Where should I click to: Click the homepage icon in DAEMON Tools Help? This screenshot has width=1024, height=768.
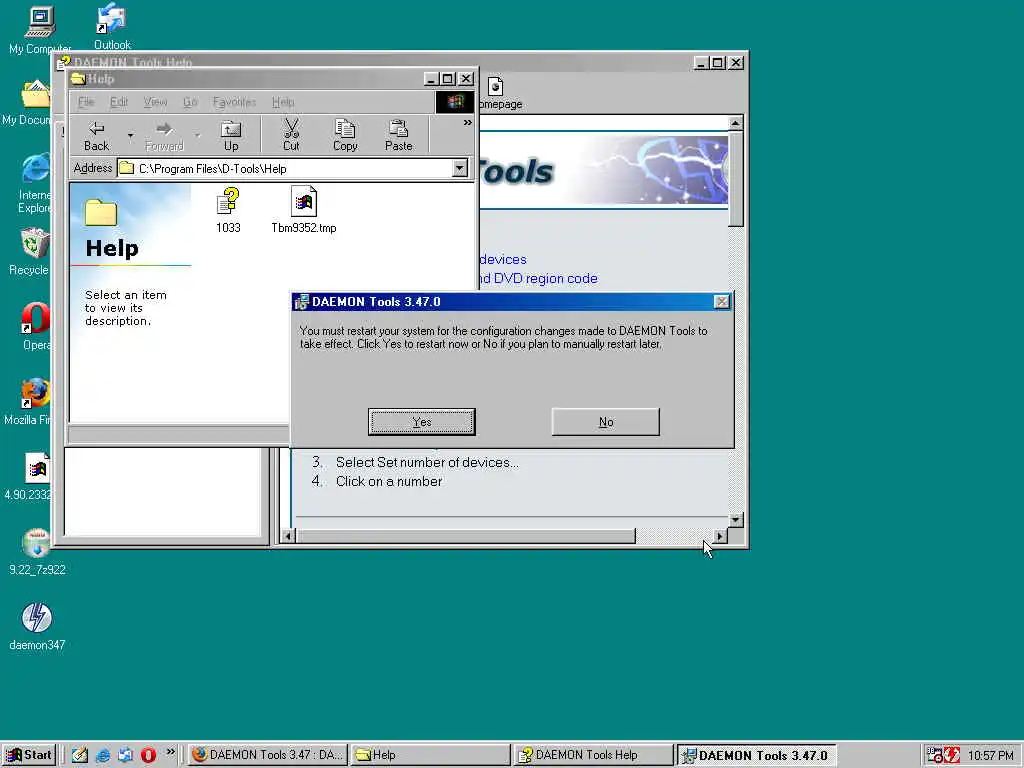coord(496,87)
